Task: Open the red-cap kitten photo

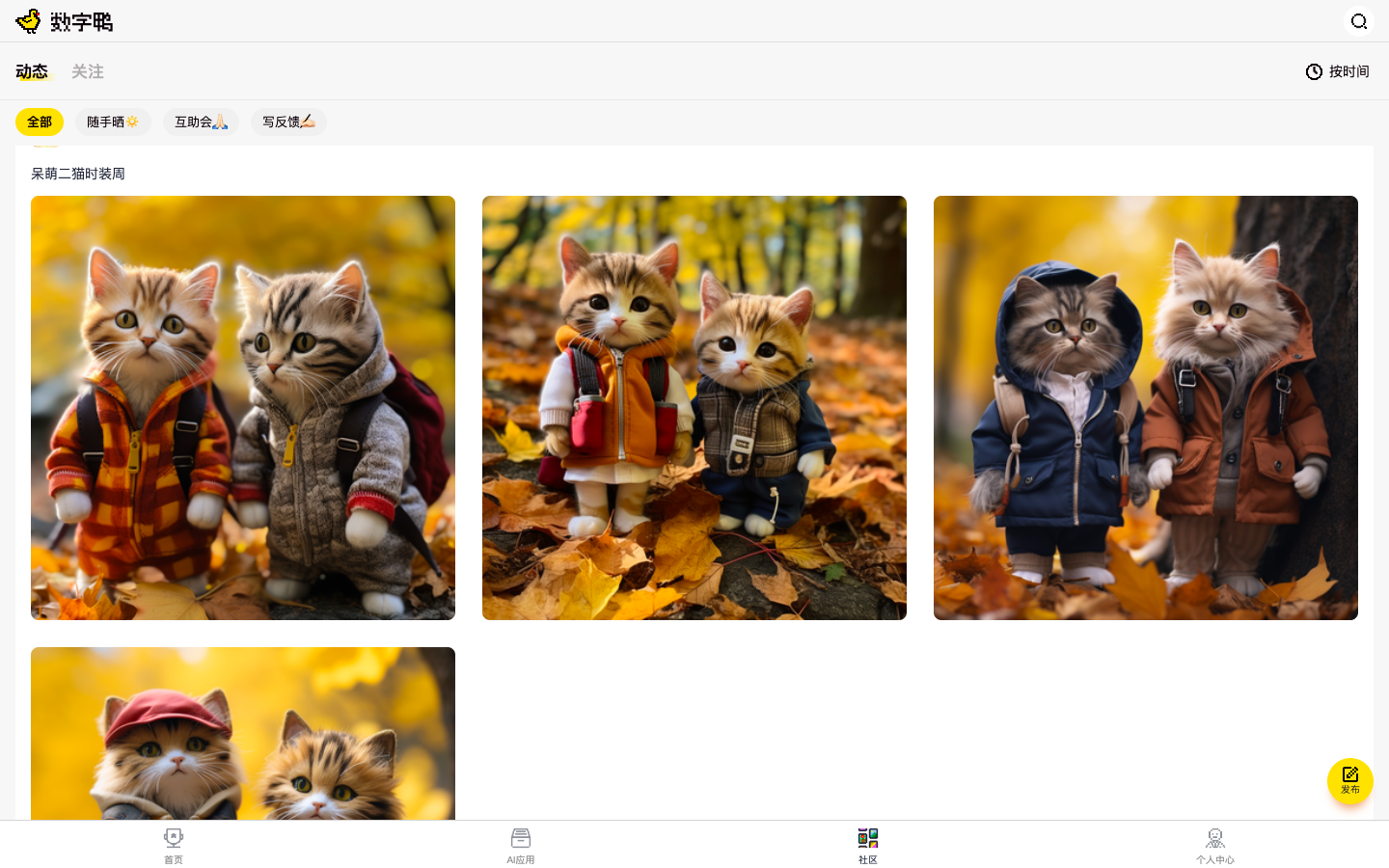Action: pyautogui.click(x=243, y=733)
